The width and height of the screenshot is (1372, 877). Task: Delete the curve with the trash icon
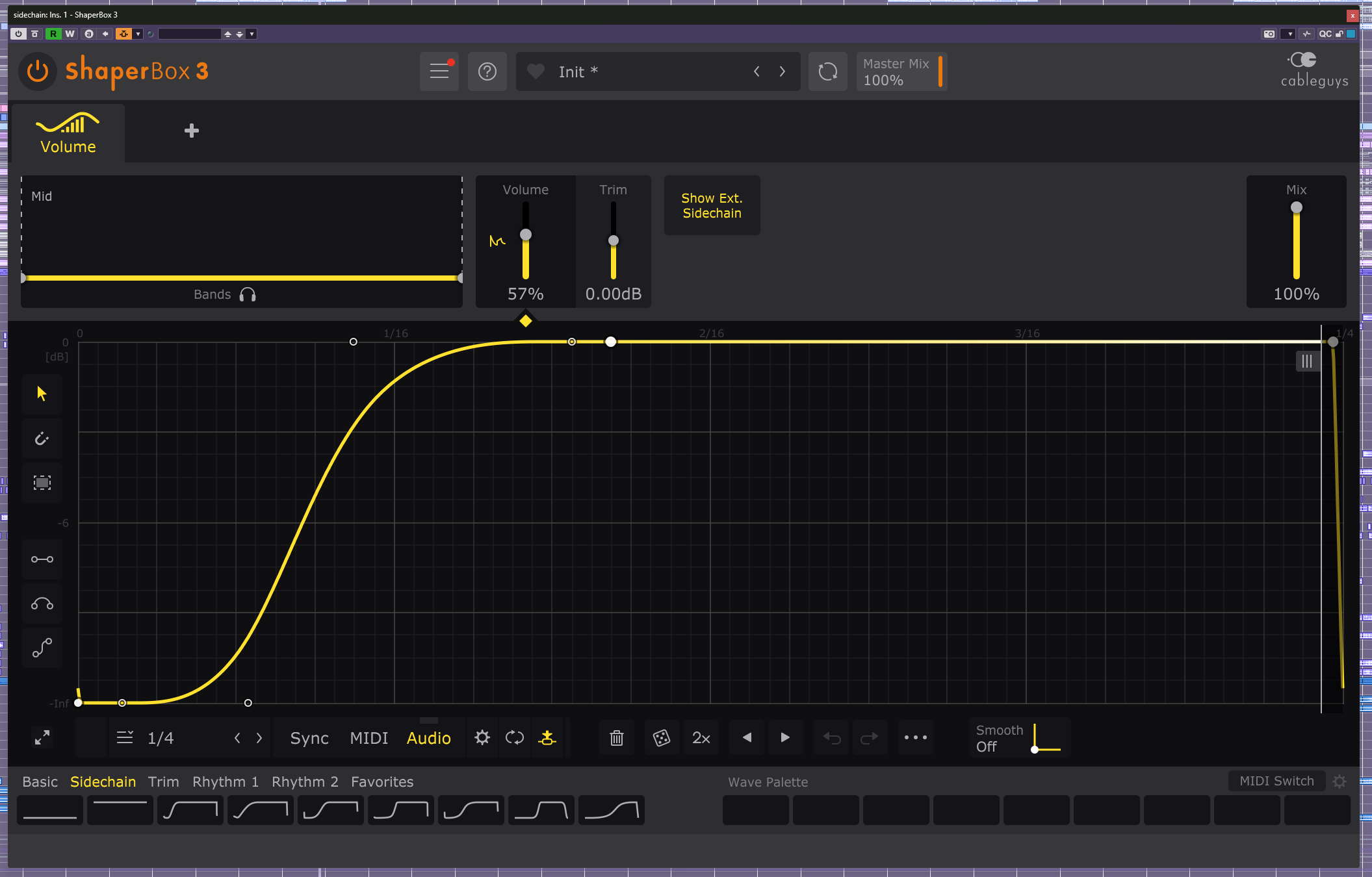pyautogui.click(x=617, y=737)
